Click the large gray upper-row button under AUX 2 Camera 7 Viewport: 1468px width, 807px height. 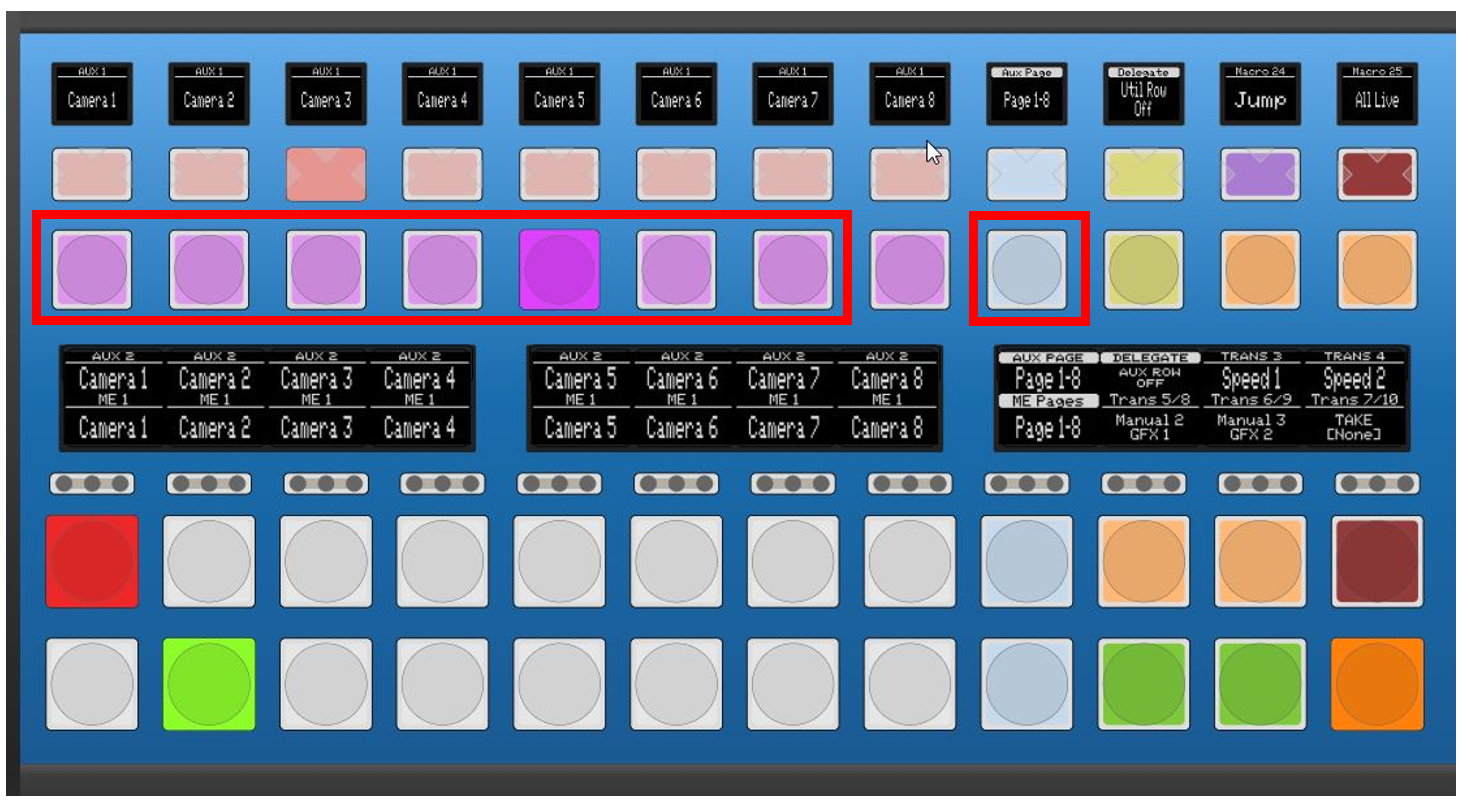pos(793,561)
